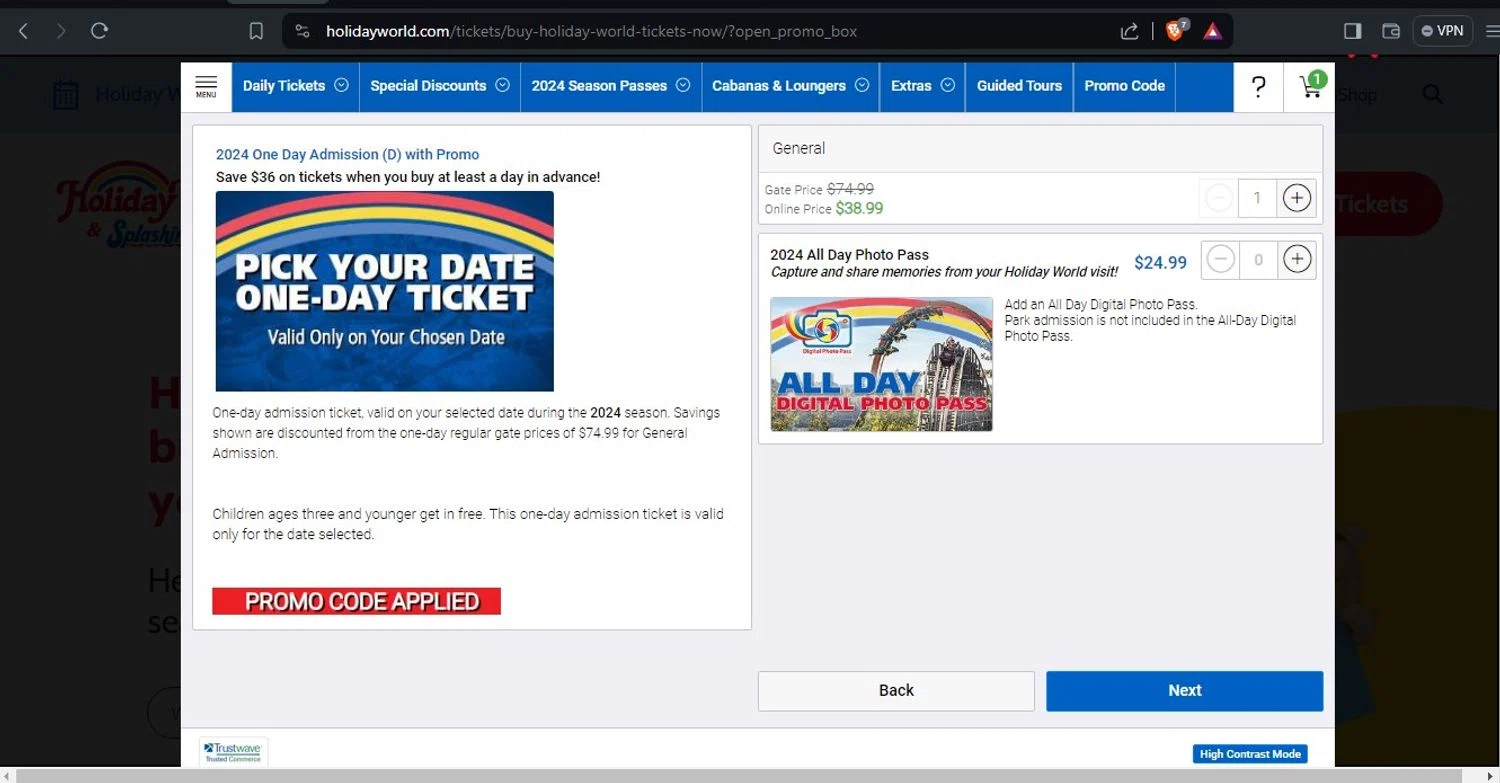Expand the Special Discounts dropdown

click(439, 86)
